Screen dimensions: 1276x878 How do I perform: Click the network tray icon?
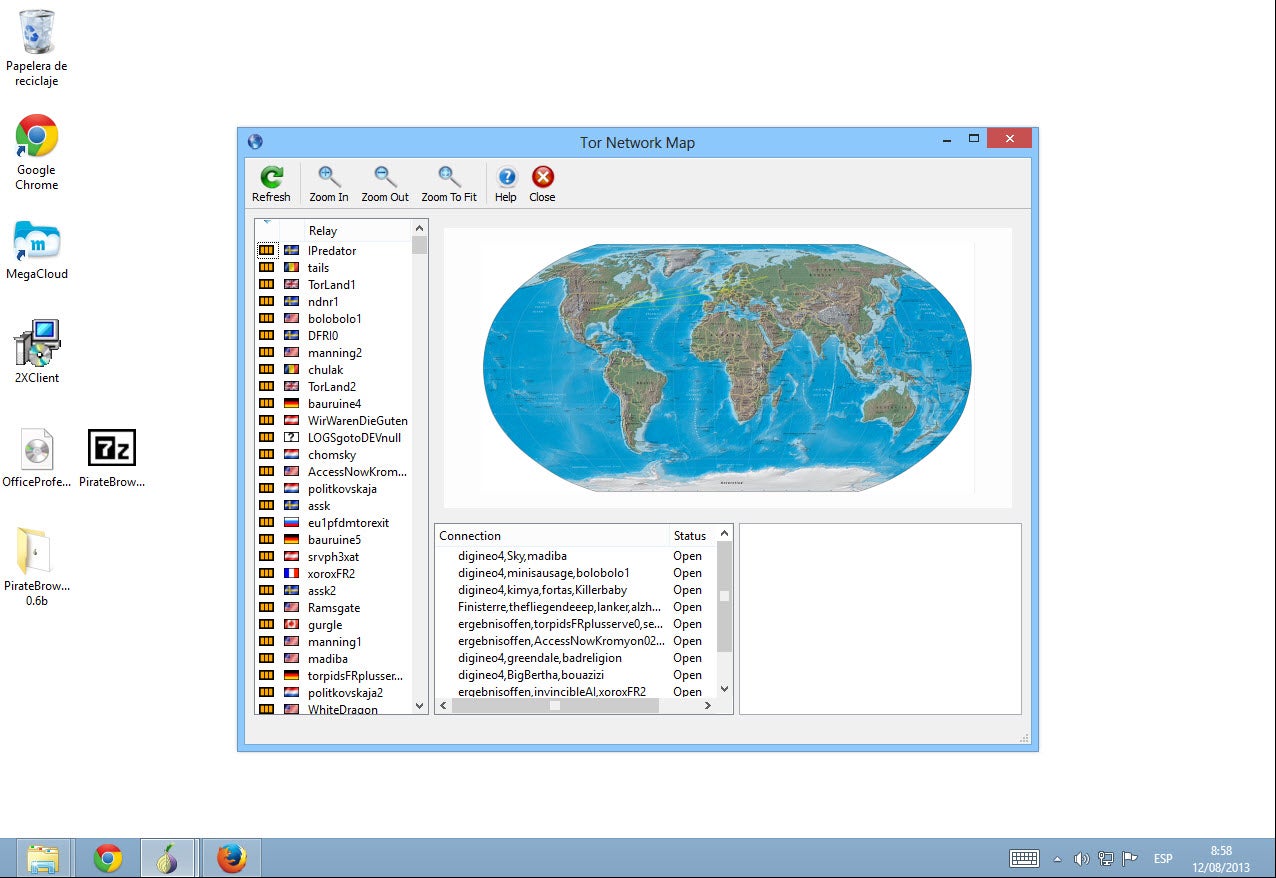1106,858
